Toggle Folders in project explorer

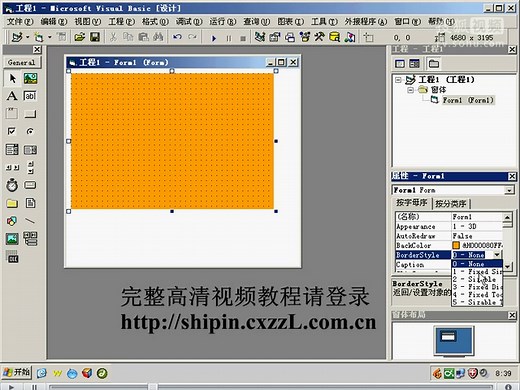point(434,63)
